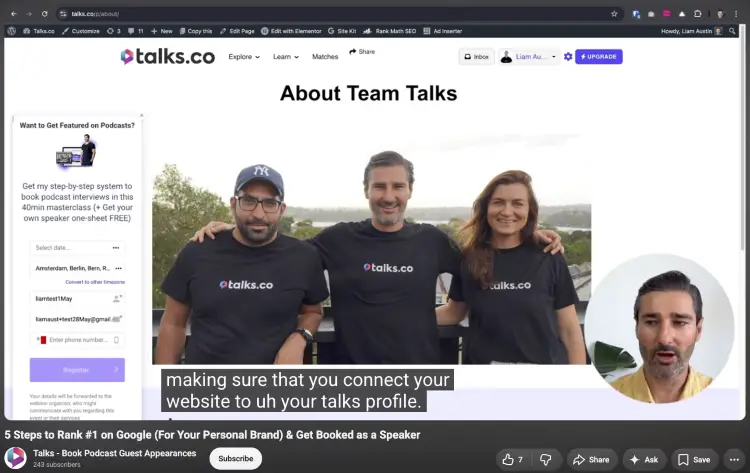Click the team photo image

tap(372, 250)
